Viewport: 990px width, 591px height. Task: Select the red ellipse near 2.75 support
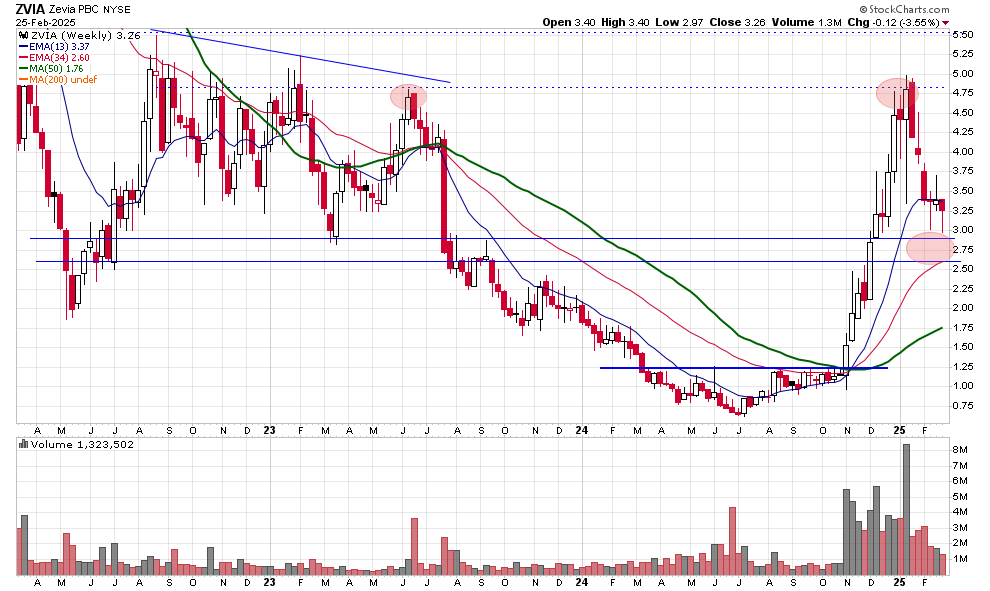(930, 247)
